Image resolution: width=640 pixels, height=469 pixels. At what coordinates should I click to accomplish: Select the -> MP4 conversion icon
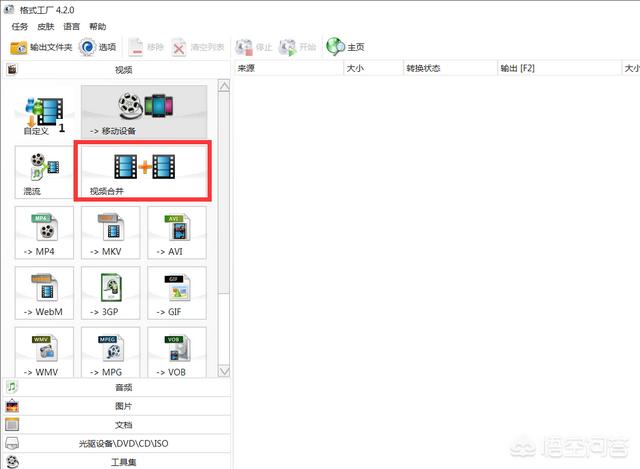coord(44,232)
